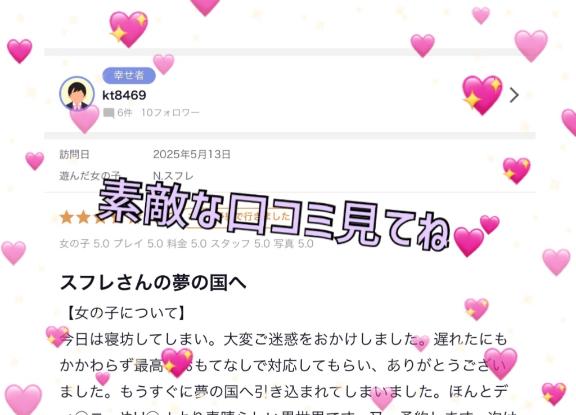The width and height of the screenshot is (576, 415).
Task: Select the kt8469 username
Action: pos(124,95)
